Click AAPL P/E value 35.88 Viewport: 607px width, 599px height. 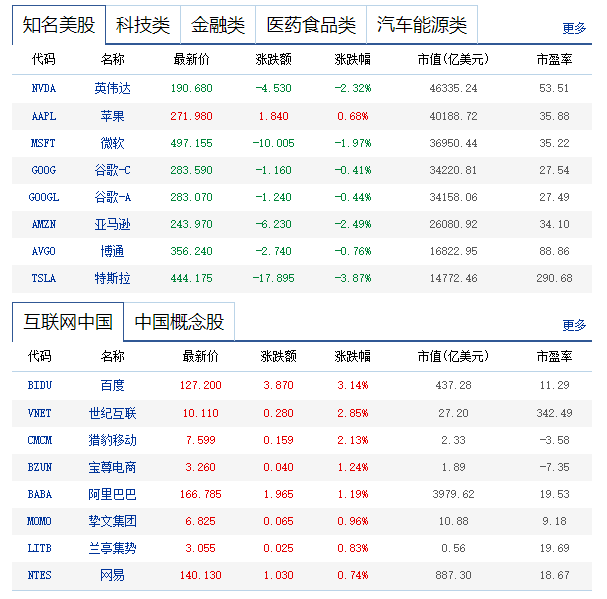pos(554,116)
